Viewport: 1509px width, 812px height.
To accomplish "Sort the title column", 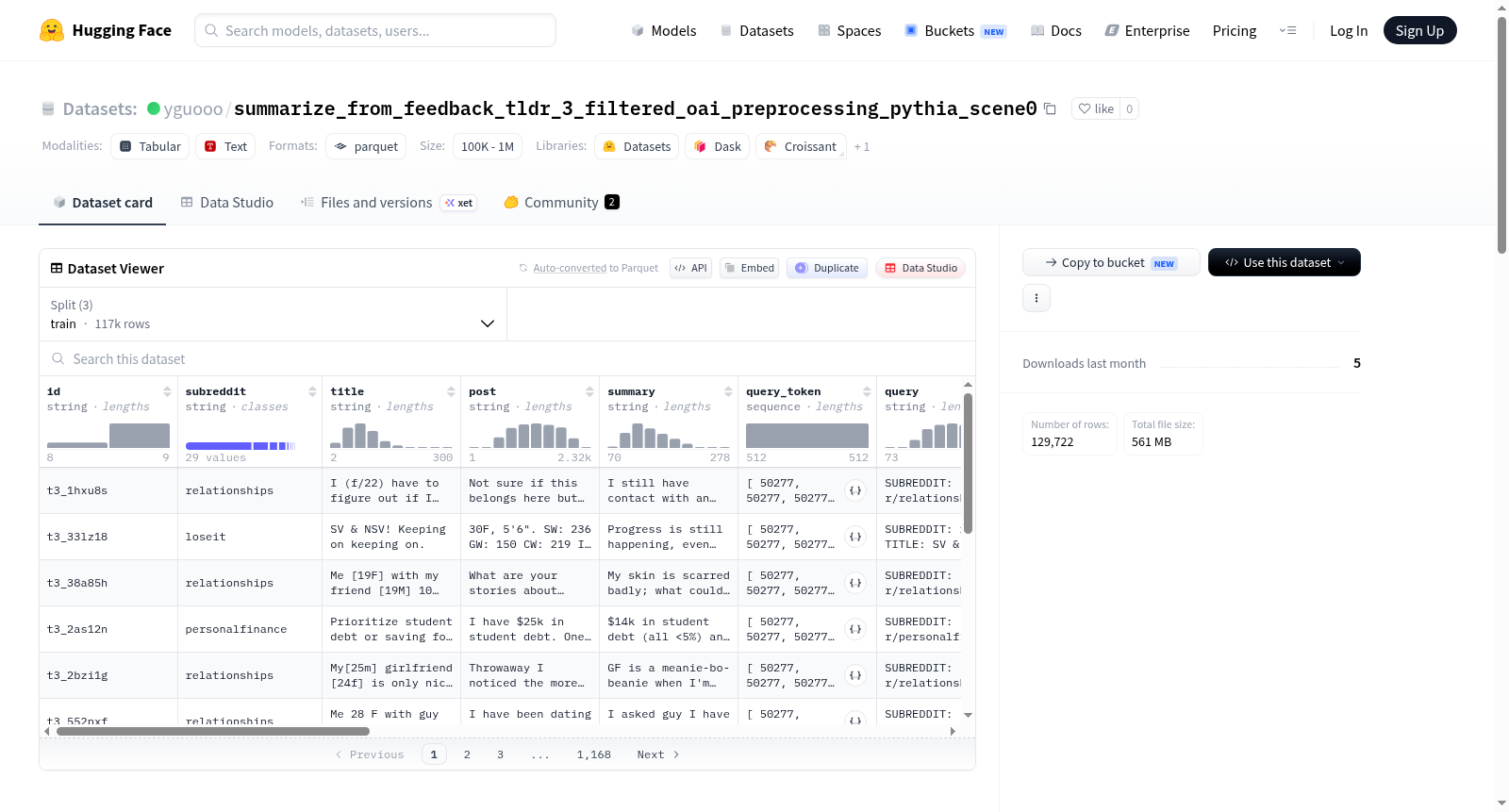I will click(451, 391).
